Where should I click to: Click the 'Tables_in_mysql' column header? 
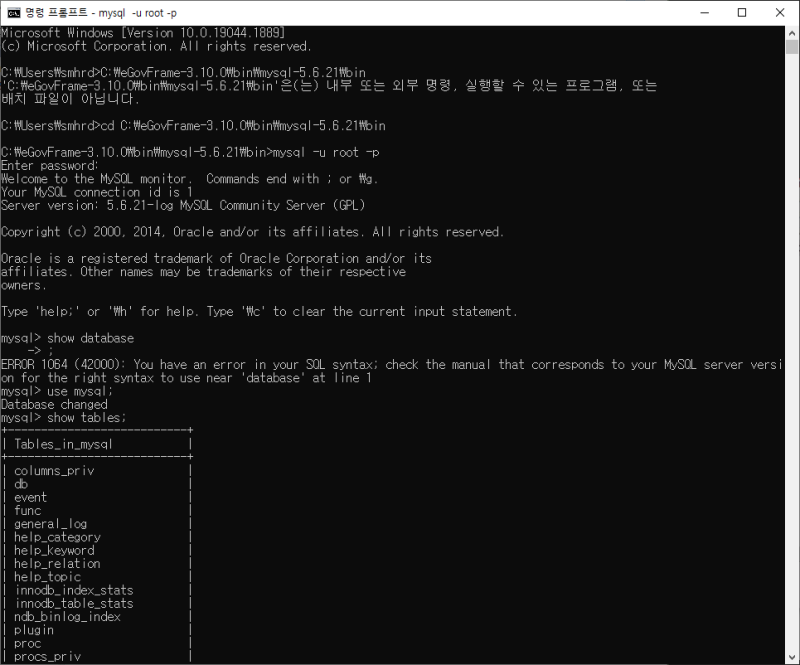click(x=63, y=445)
